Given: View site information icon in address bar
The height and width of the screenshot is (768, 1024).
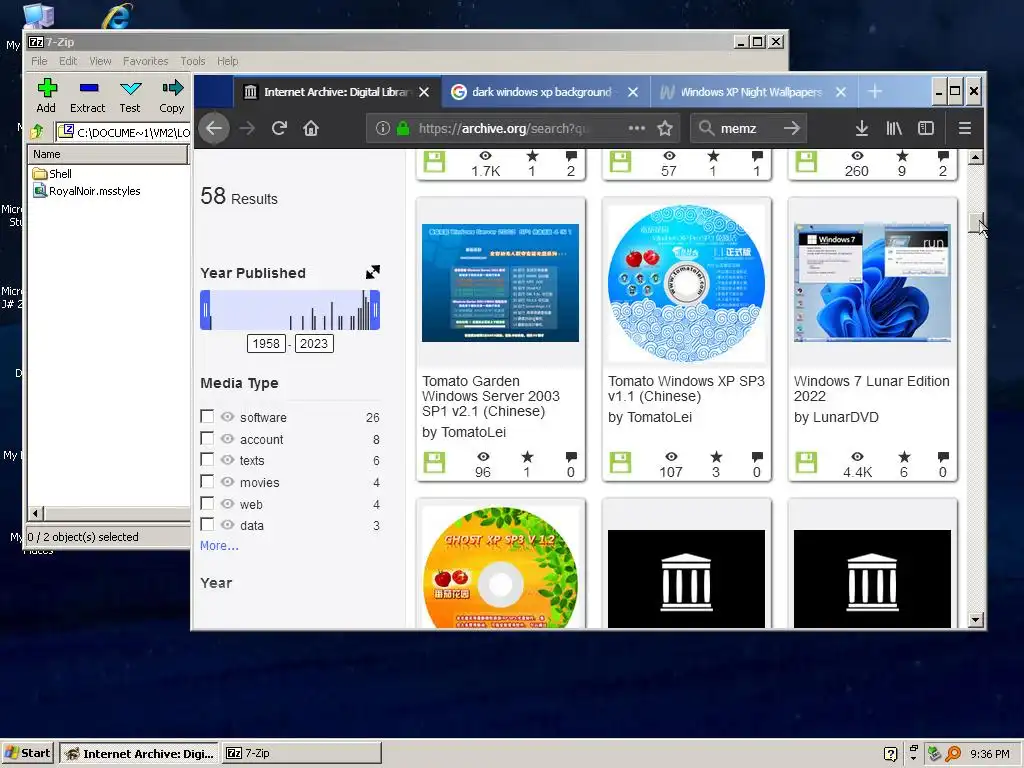Looking at the screenshot, I should point(383,129).
